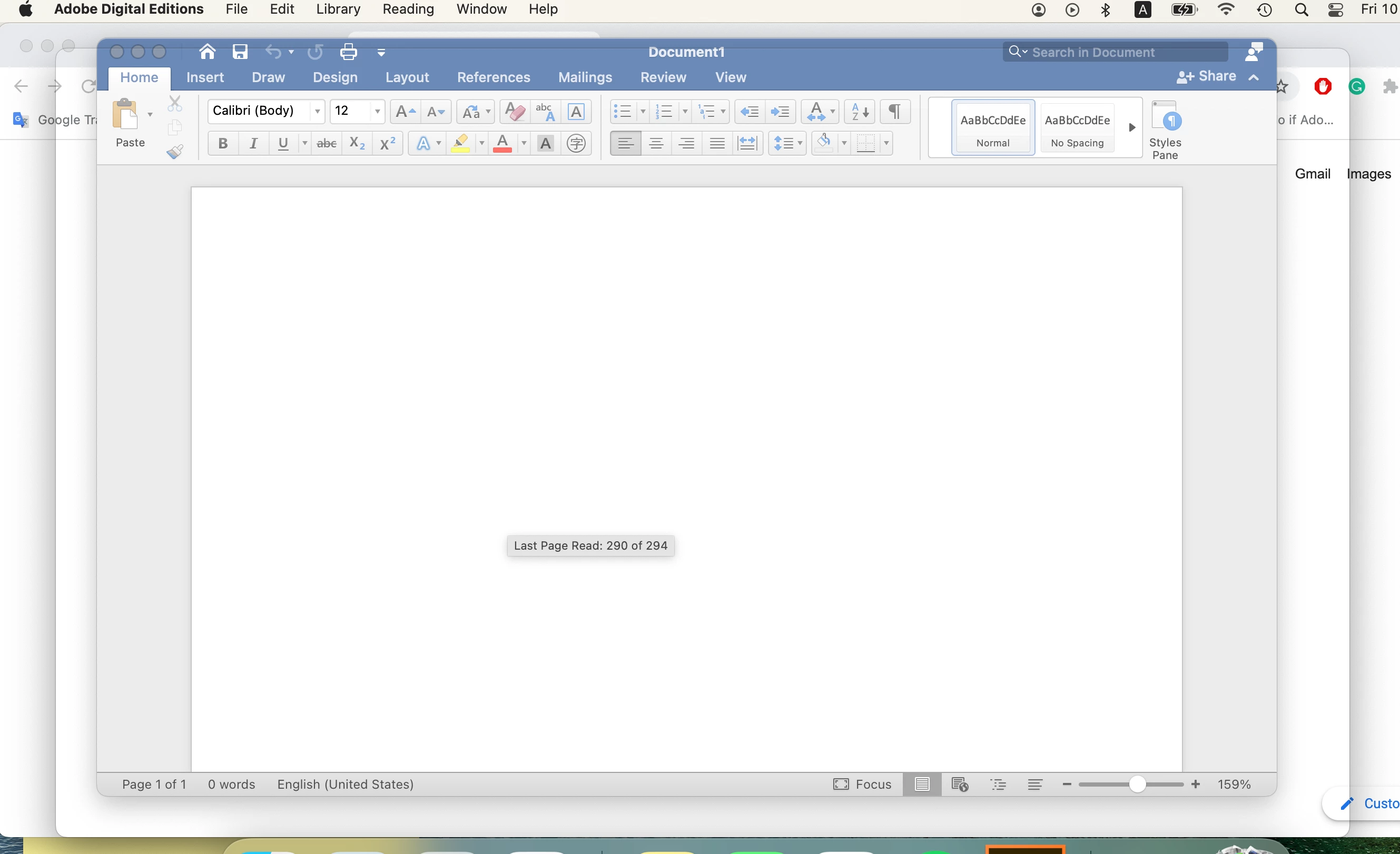Click the Clear All Formatting eraser icon

(x=514, y=111)
